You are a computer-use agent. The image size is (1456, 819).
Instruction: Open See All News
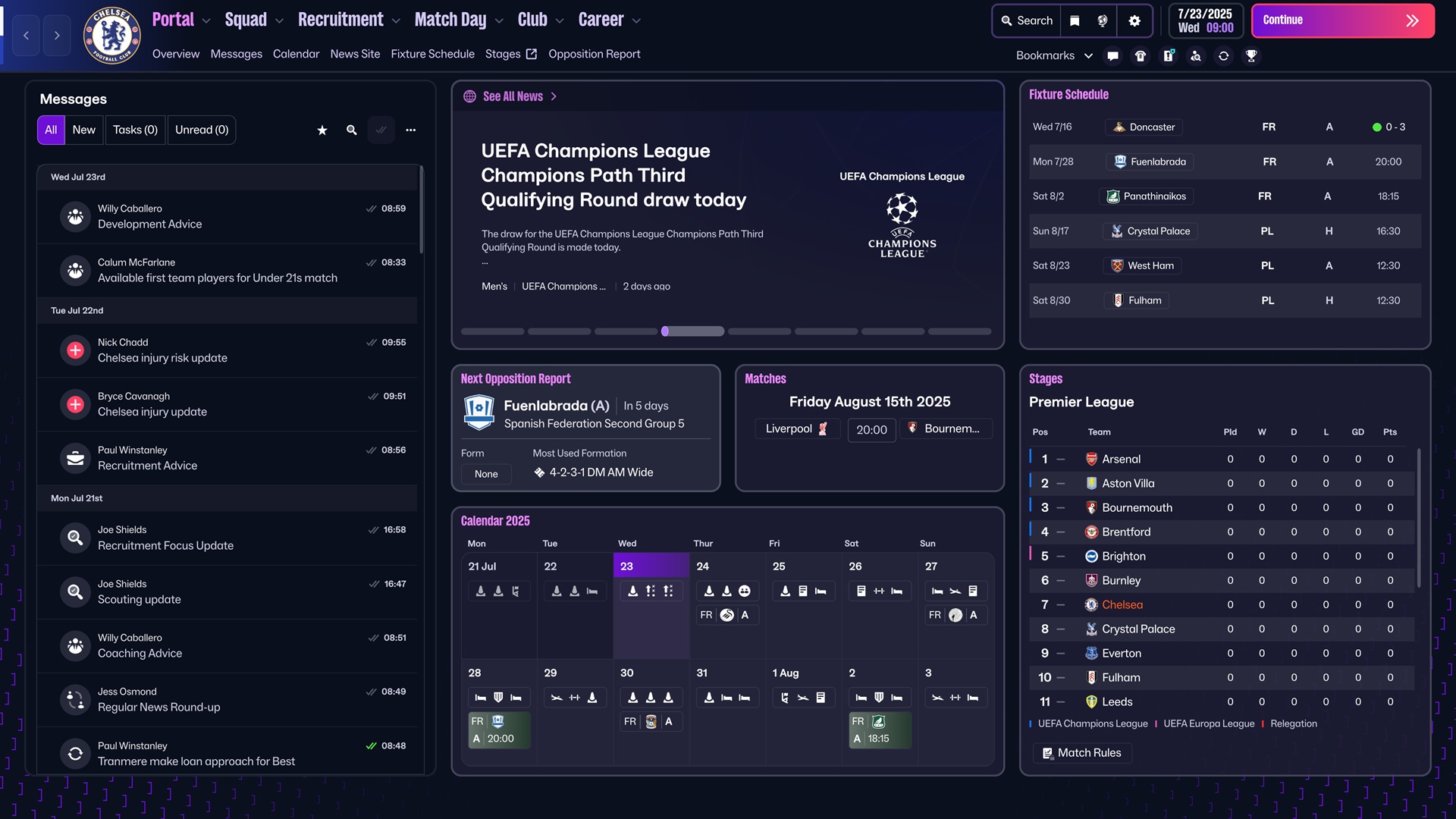[513, 96]
